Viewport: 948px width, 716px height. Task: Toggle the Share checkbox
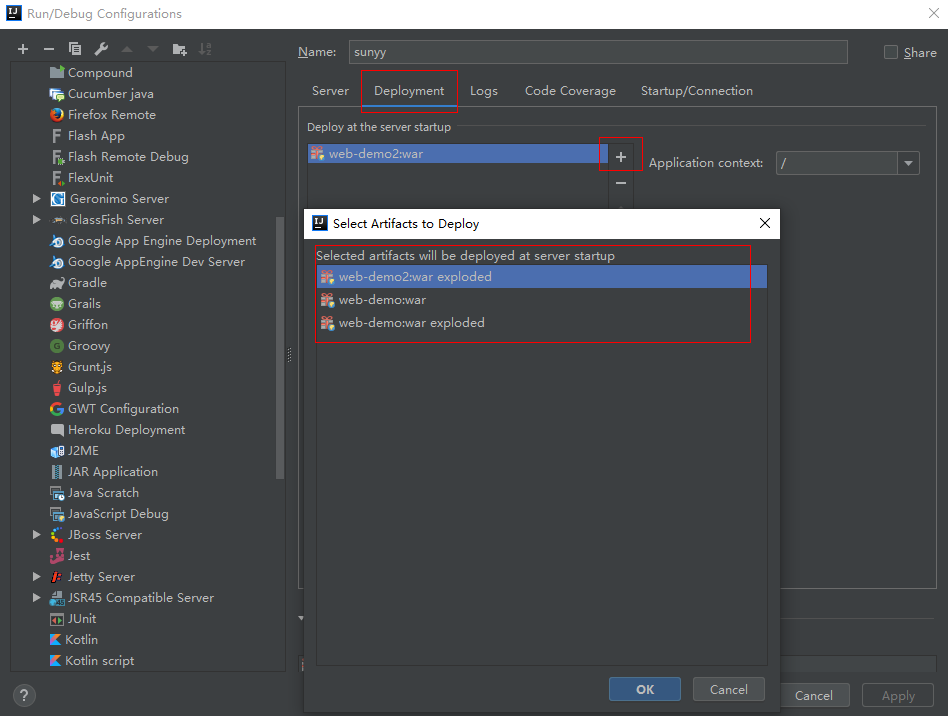click(x=891, y=53)
